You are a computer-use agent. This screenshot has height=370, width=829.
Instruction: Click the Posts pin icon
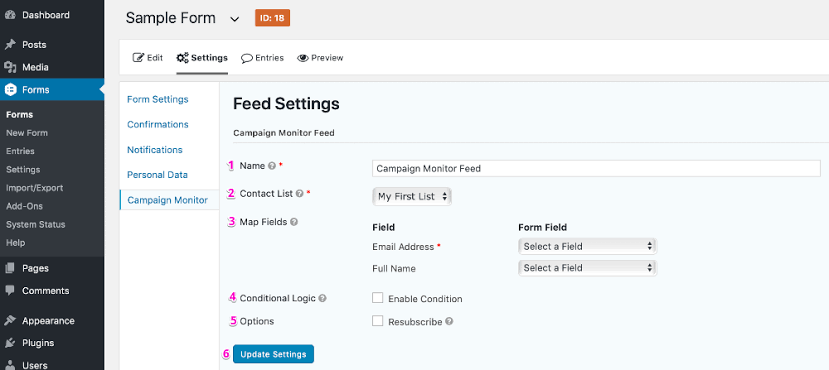10,45
